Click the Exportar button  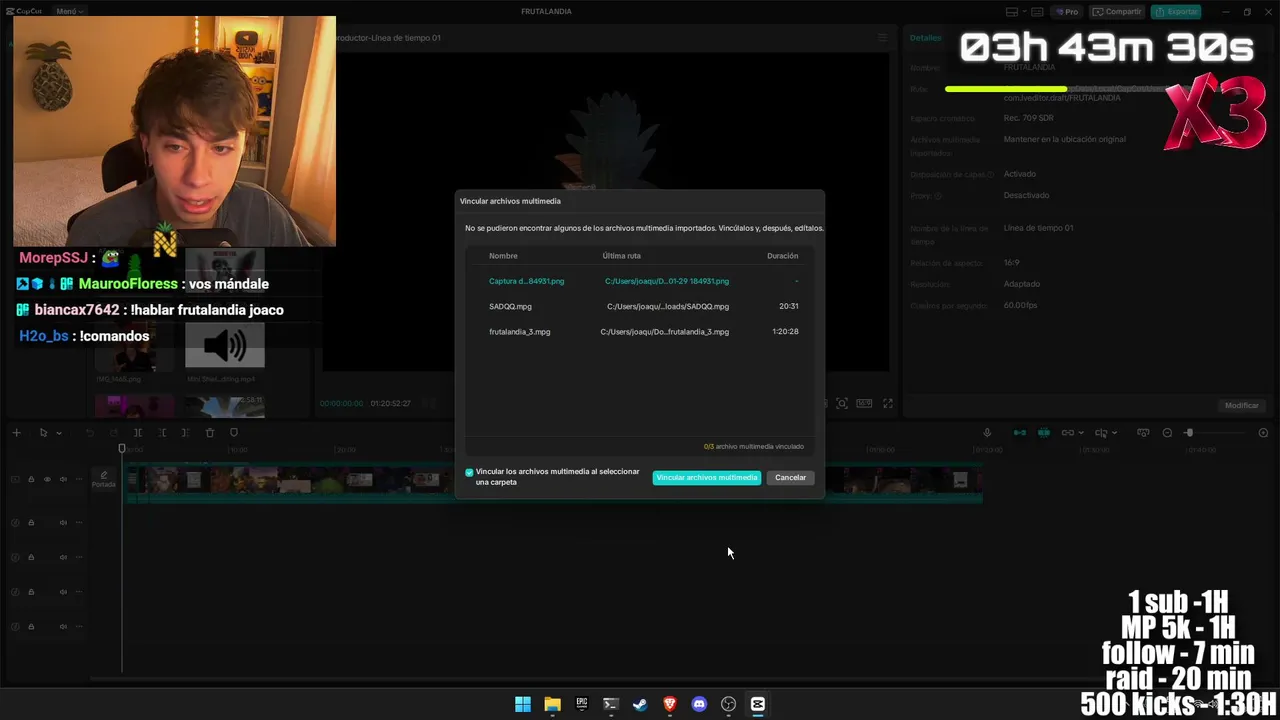[x=1177, y=12]
